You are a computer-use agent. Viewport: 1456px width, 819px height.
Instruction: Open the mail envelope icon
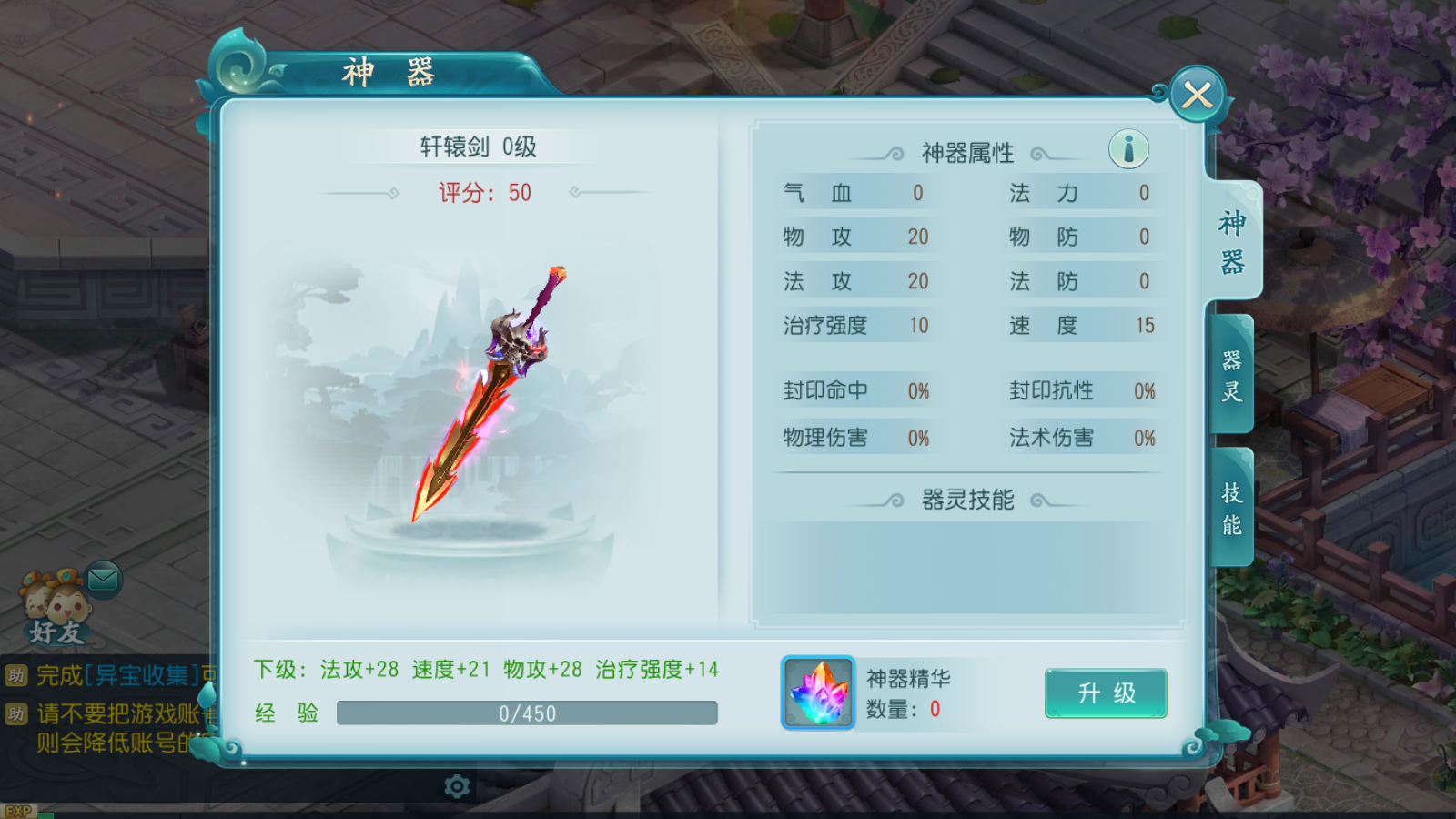[103, 579]
